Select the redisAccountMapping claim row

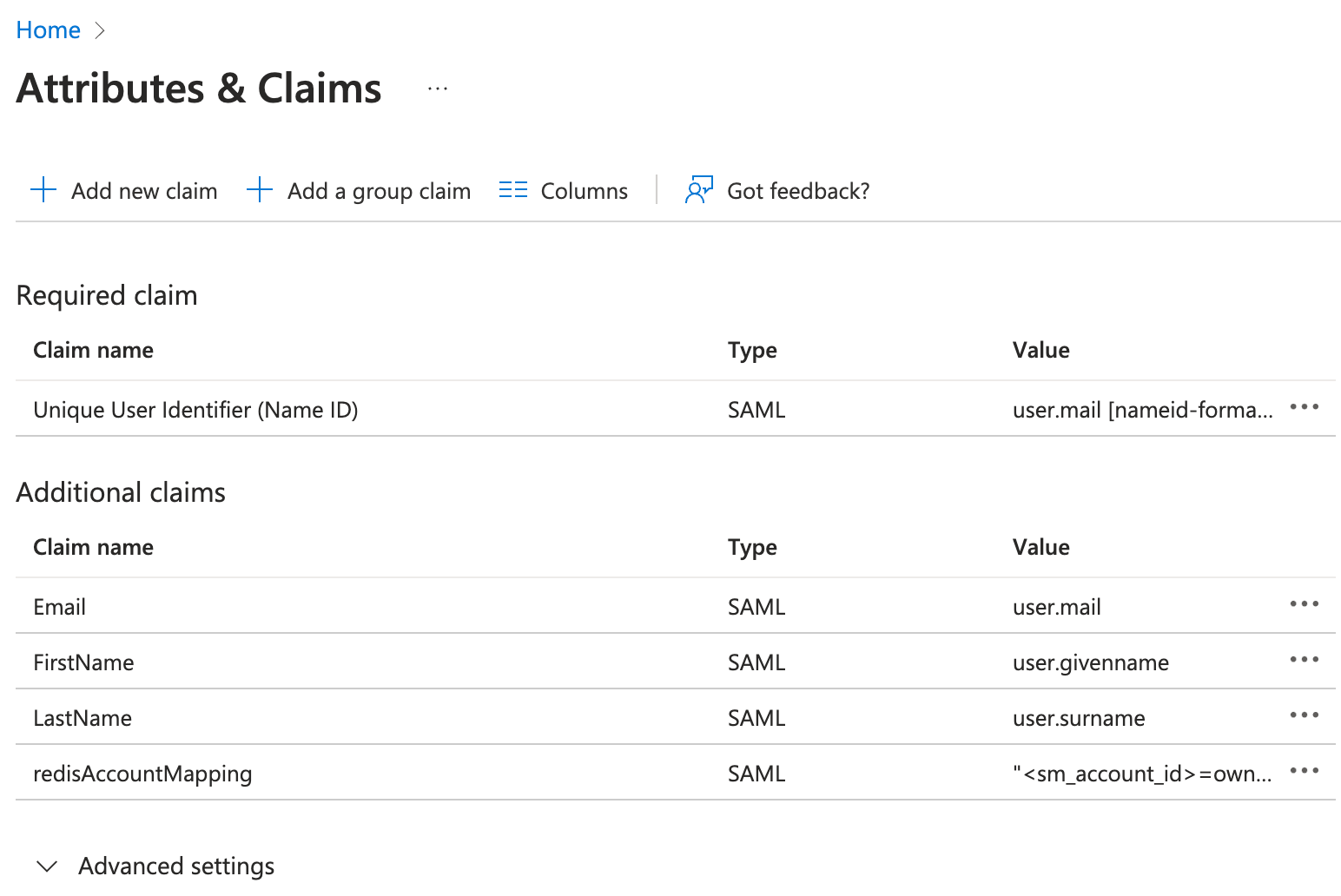pos(142,774)
